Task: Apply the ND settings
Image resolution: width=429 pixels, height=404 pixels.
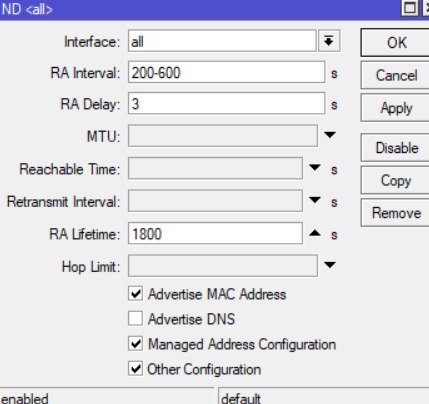Action: 395,108
